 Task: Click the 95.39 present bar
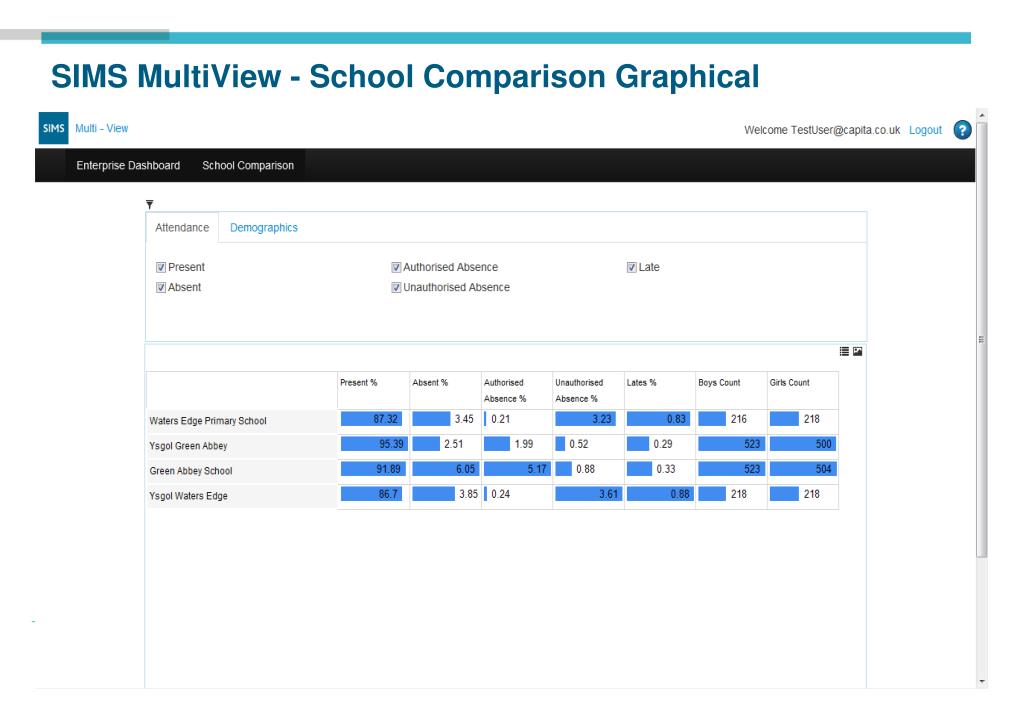click(x=374, y=444)
